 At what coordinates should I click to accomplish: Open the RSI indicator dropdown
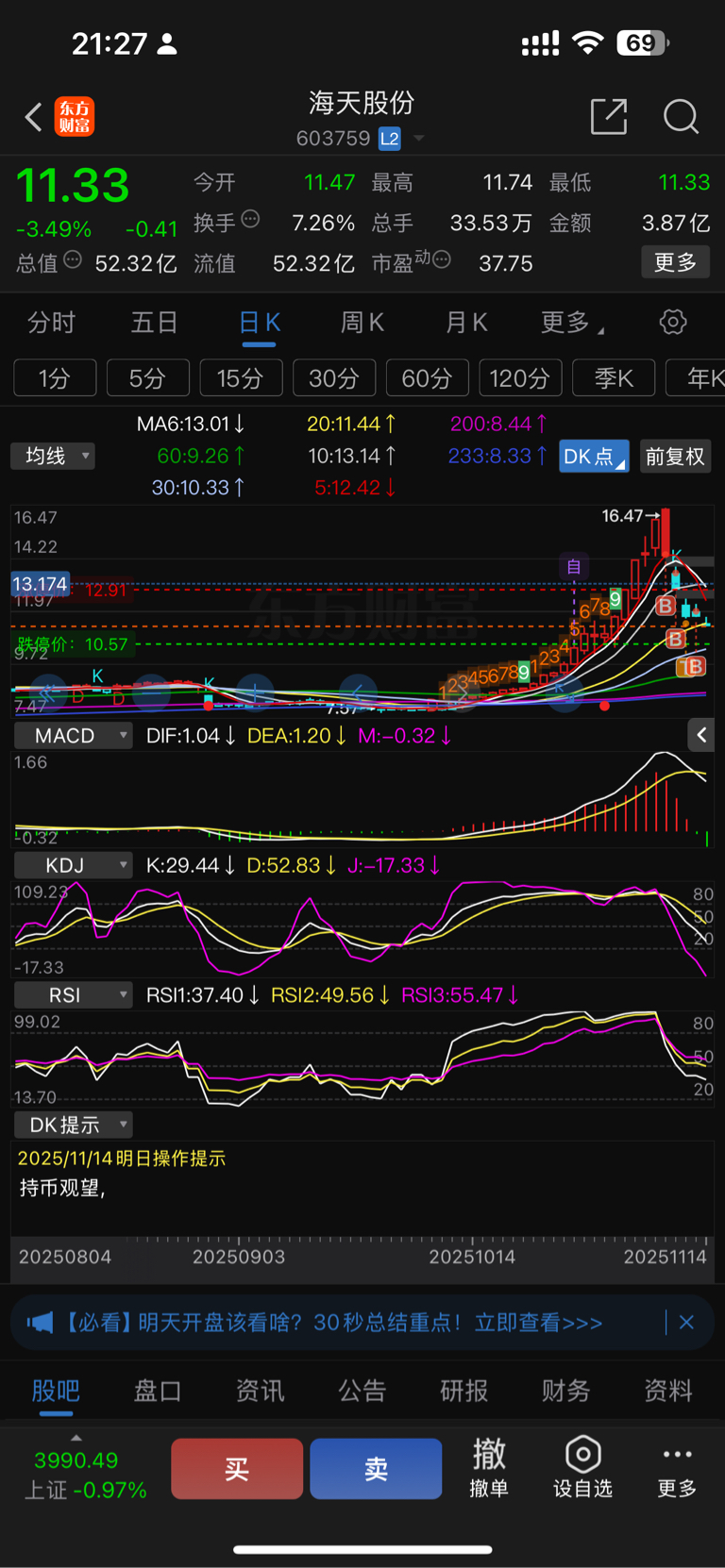coord(73,995)
